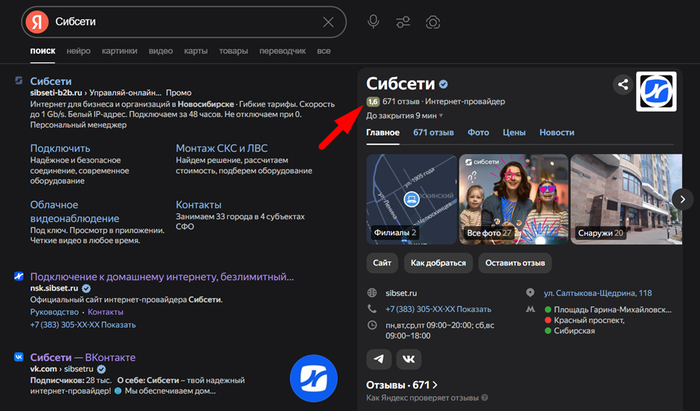Open the Цены tab in company card
The width and height of the screenshot is (700, 411).
point(514,132)
